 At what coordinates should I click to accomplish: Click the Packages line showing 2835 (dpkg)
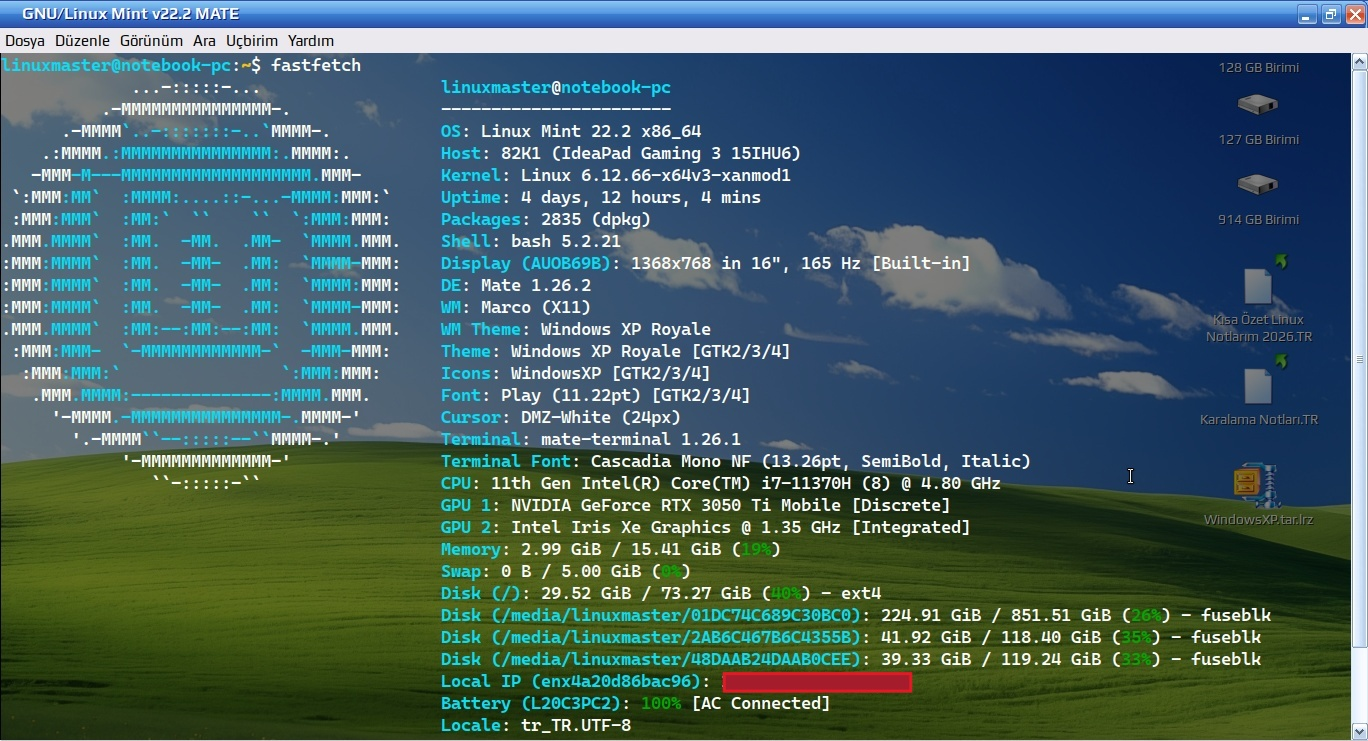tap(546, 219)
